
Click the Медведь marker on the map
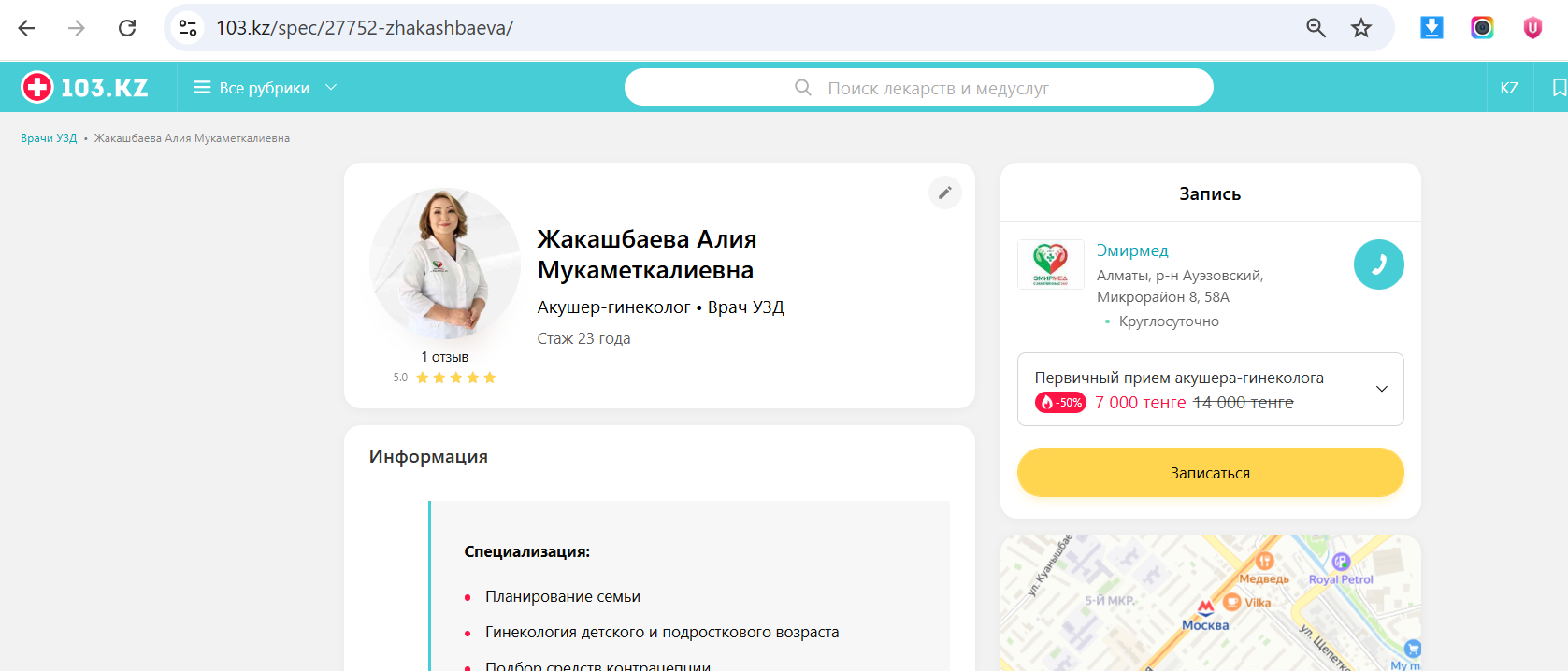click(1264, 567)
